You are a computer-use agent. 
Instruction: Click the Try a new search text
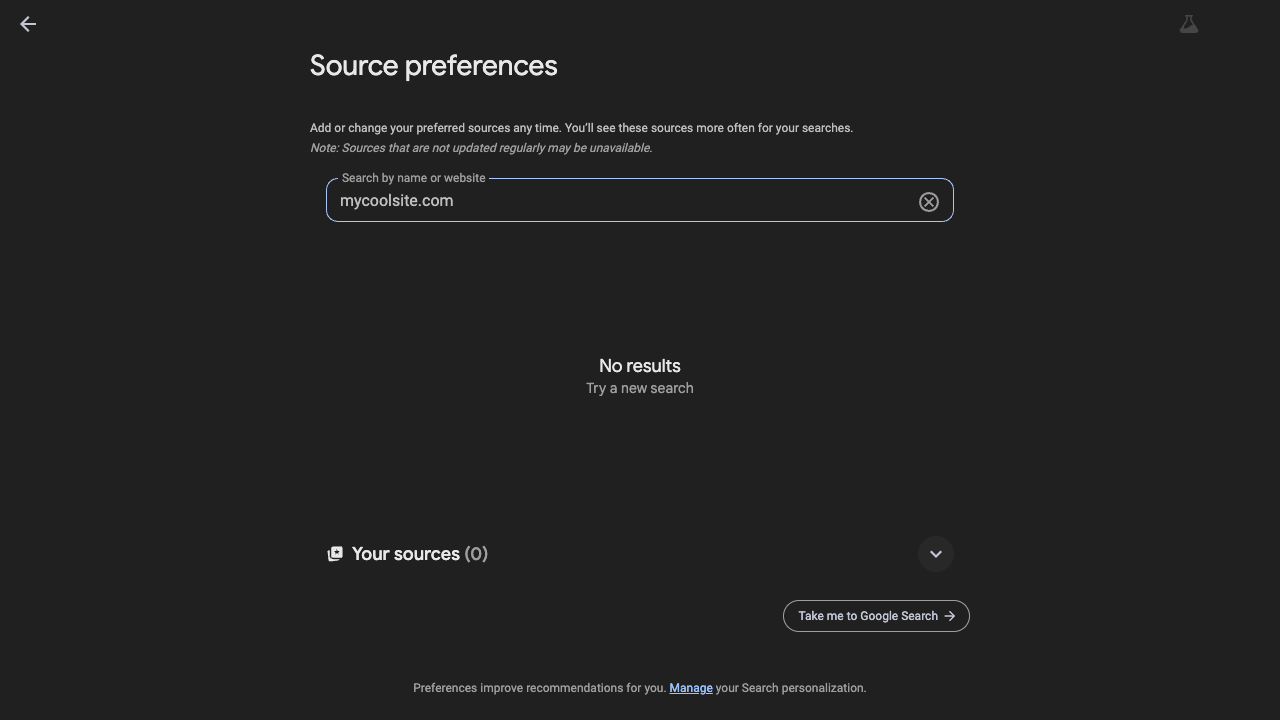click(639, 388)
